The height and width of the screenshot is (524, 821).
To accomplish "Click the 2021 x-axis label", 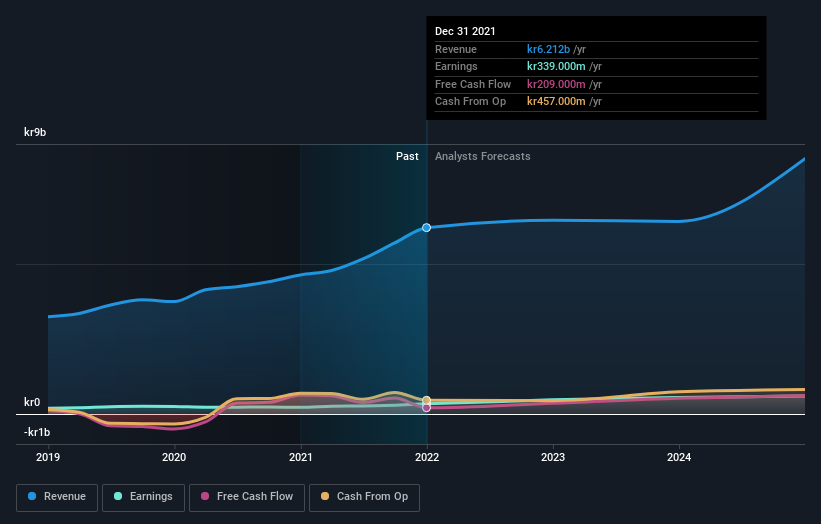I will coord(301,458).
